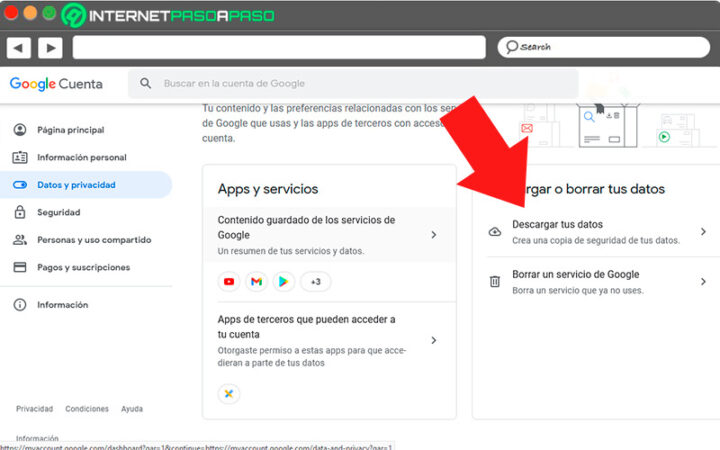
Task: Select Datos y privacidad in the sidebar
Action: tap(86, 185)
